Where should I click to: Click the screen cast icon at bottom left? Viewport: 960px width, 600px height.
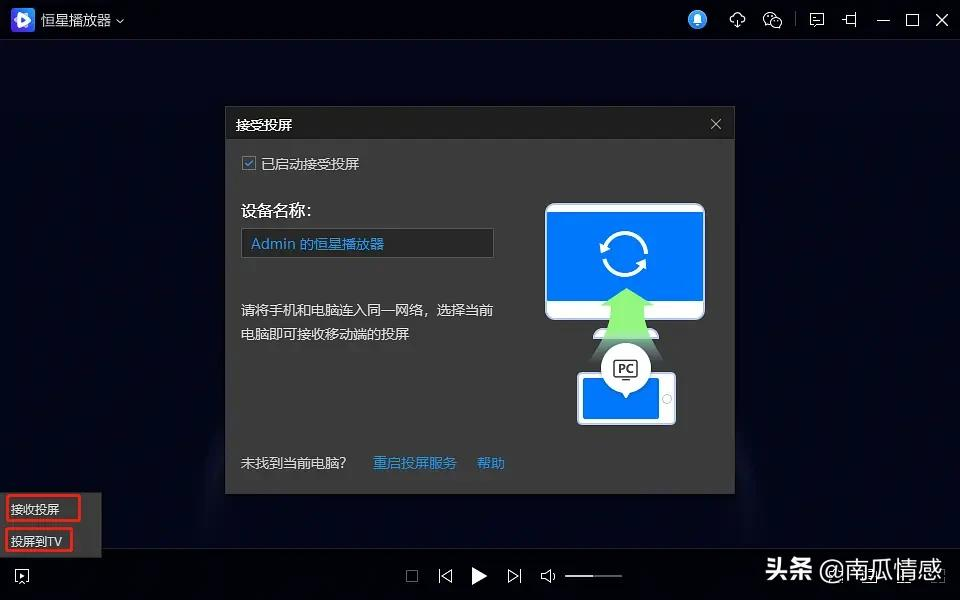(x=21, y=576)
